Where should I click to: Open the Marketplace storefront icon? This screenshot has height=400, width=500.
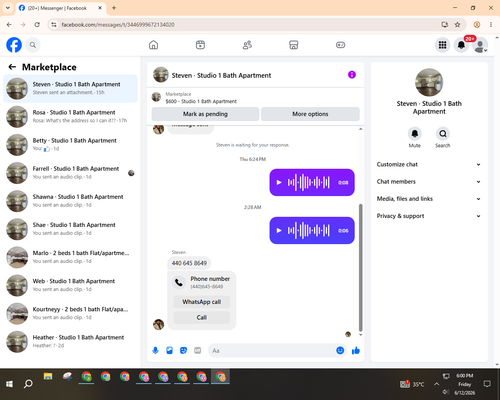tap(294, 45)
